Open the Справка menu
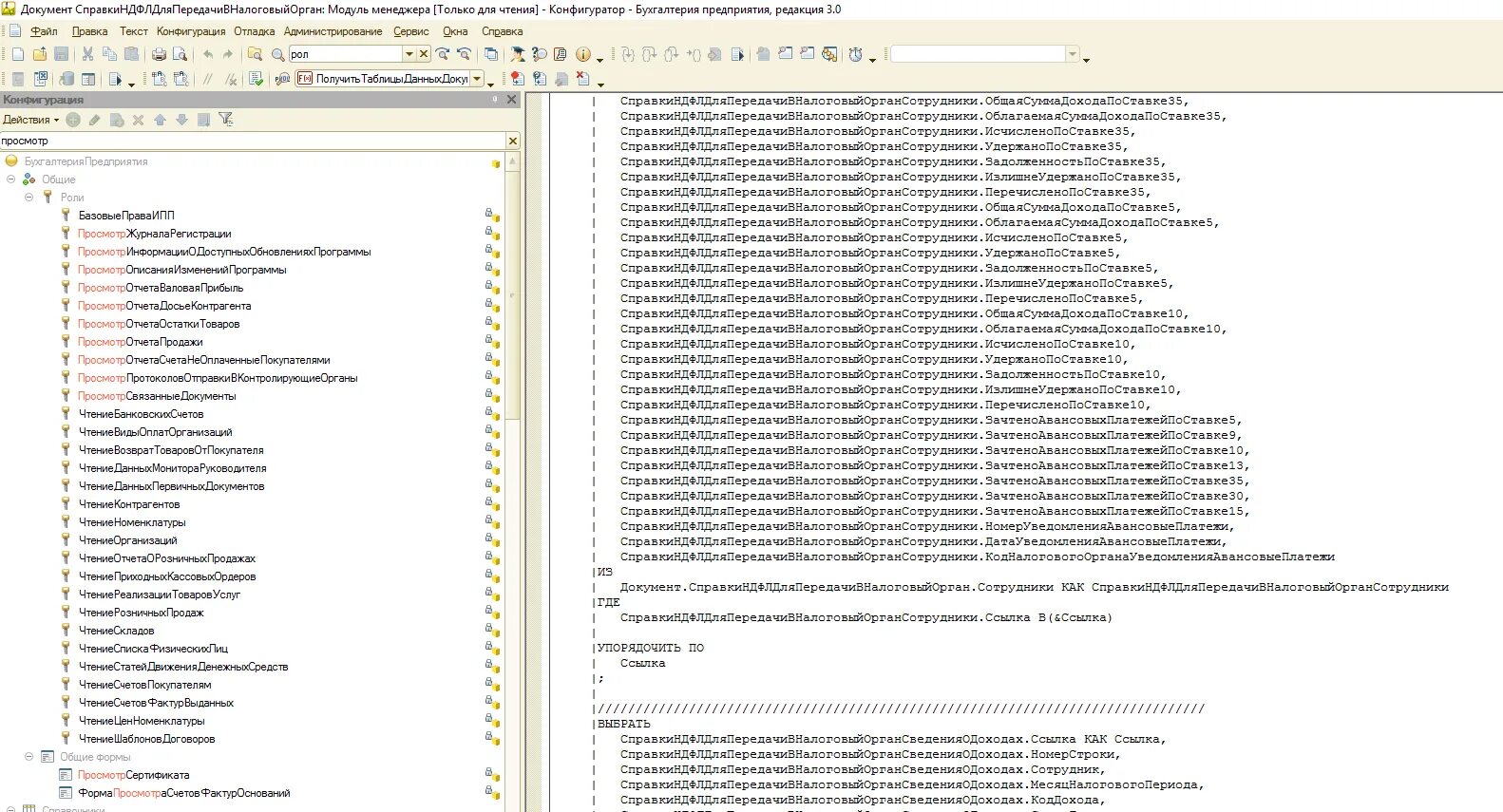 tap(503, 31)
